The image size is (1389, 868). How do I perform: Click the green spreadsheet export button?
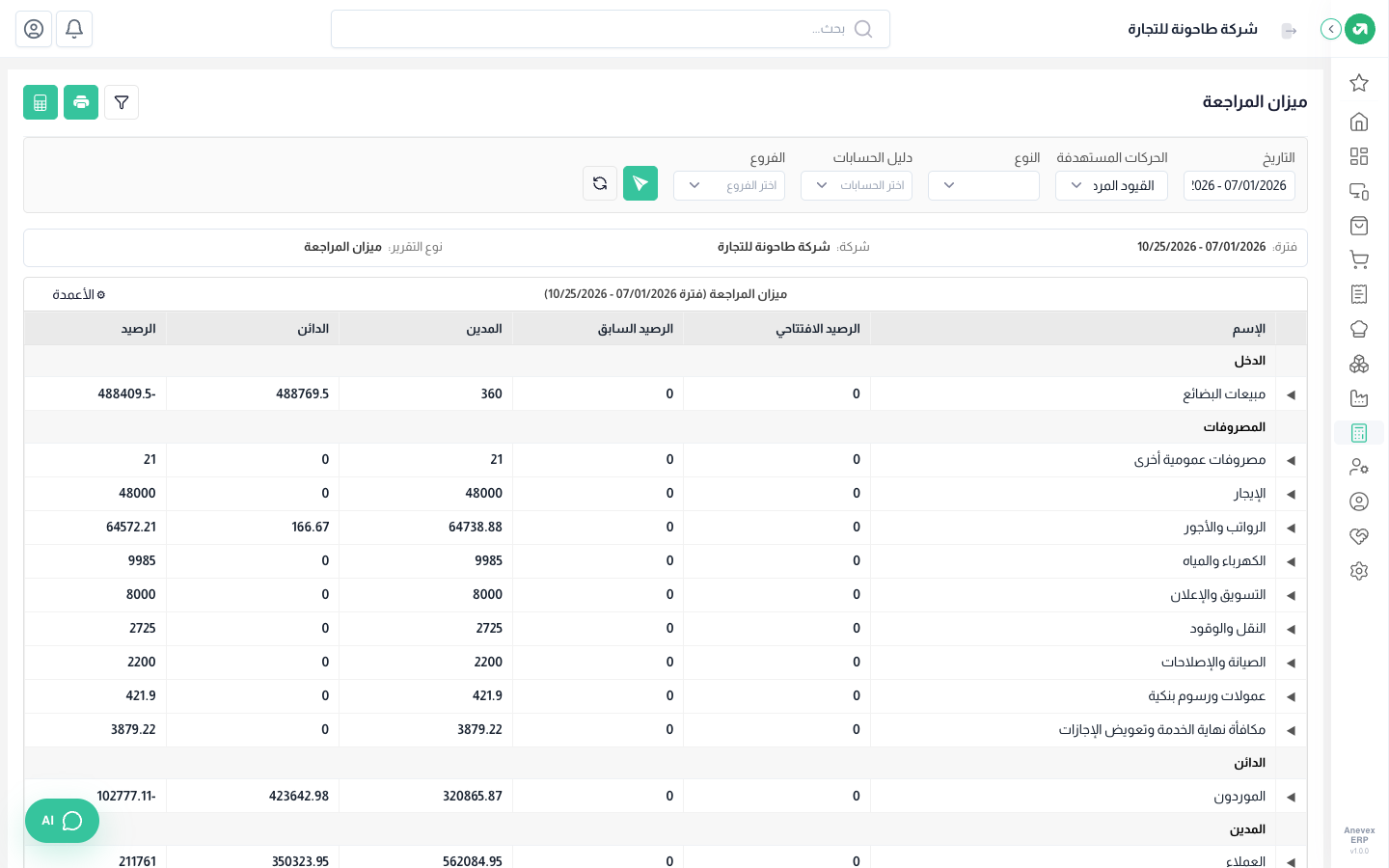pyautogui.click(x=41, y=102)
